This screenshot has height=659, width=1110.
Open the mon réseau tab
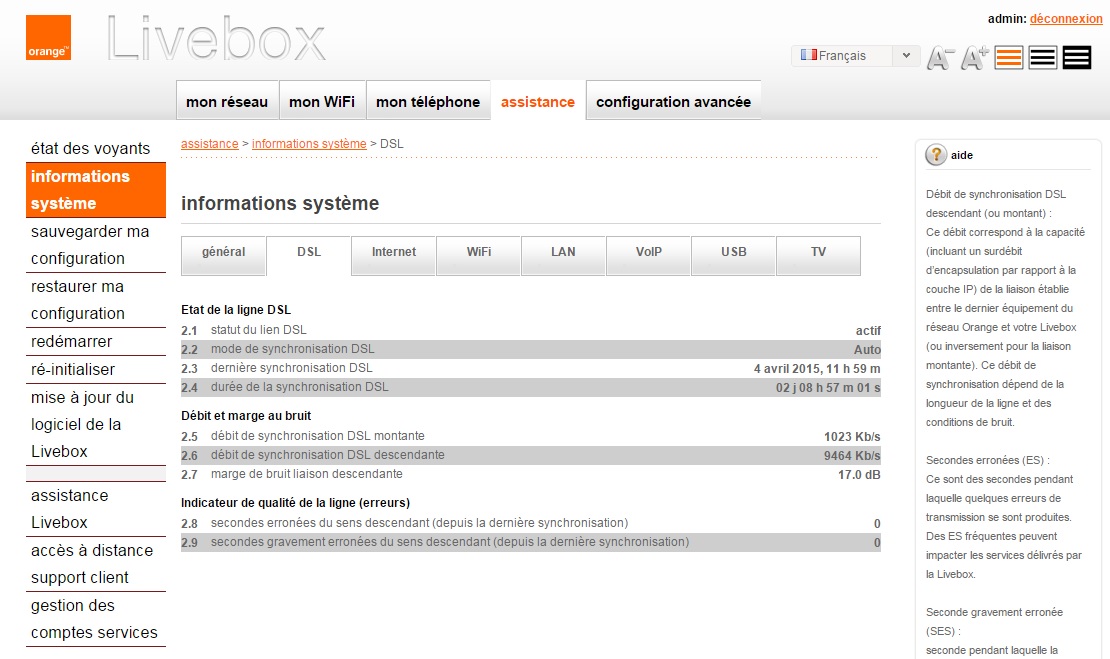click(227, 101)
